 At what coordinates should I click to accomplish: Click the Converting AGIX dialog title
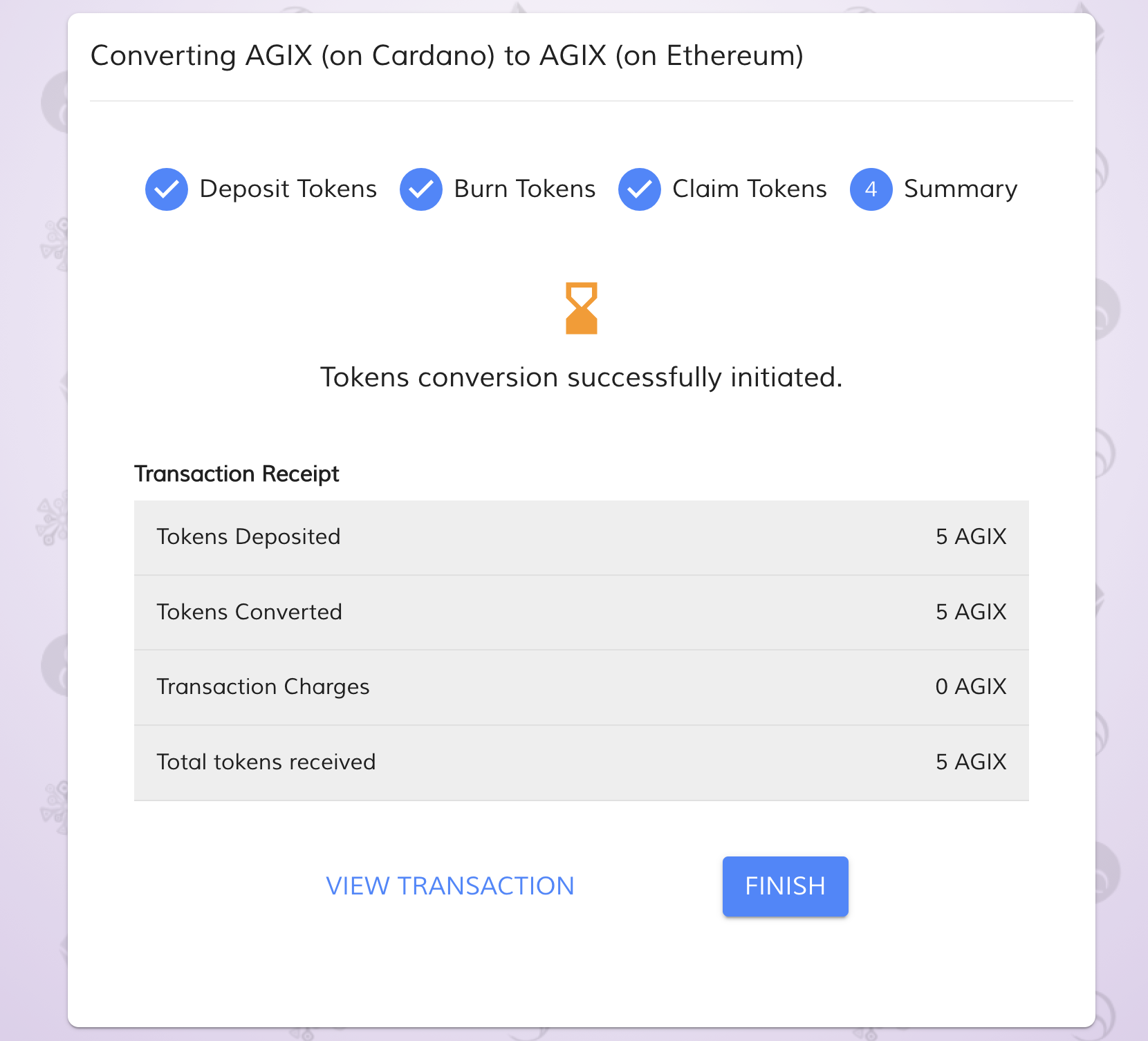[x=447, y=56]
